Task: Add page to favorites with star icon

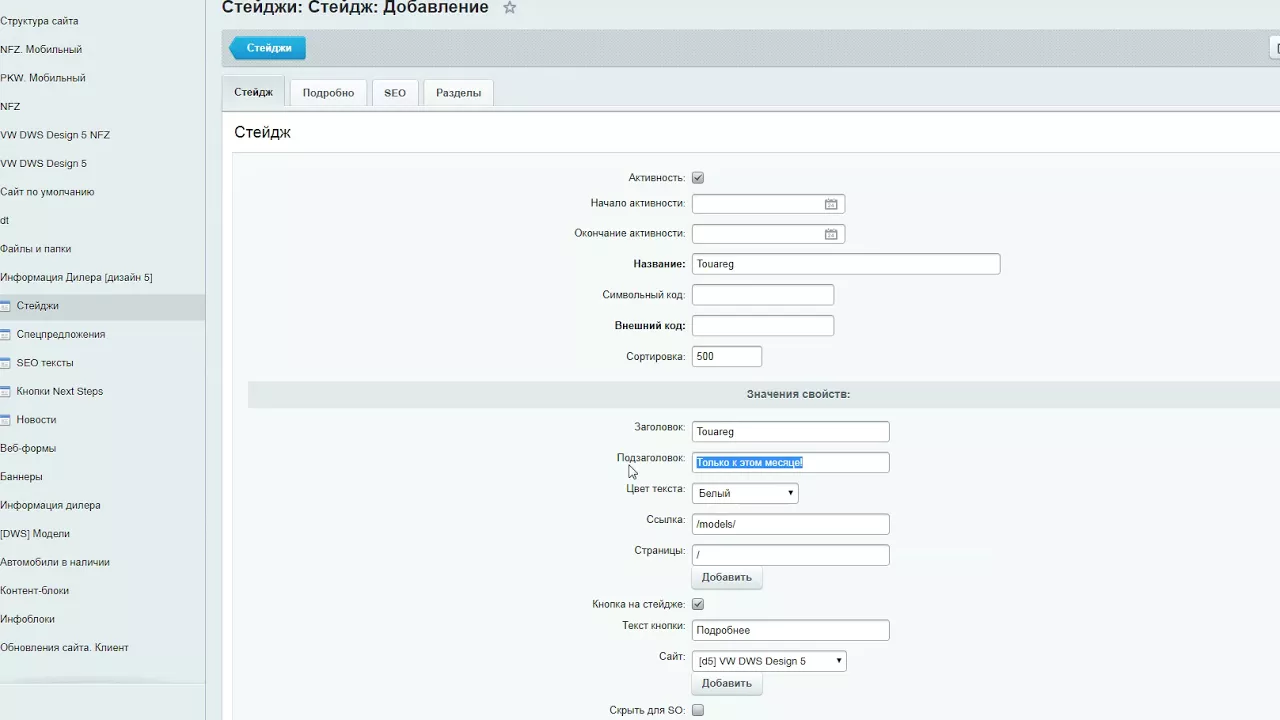Action: (510, 8)
